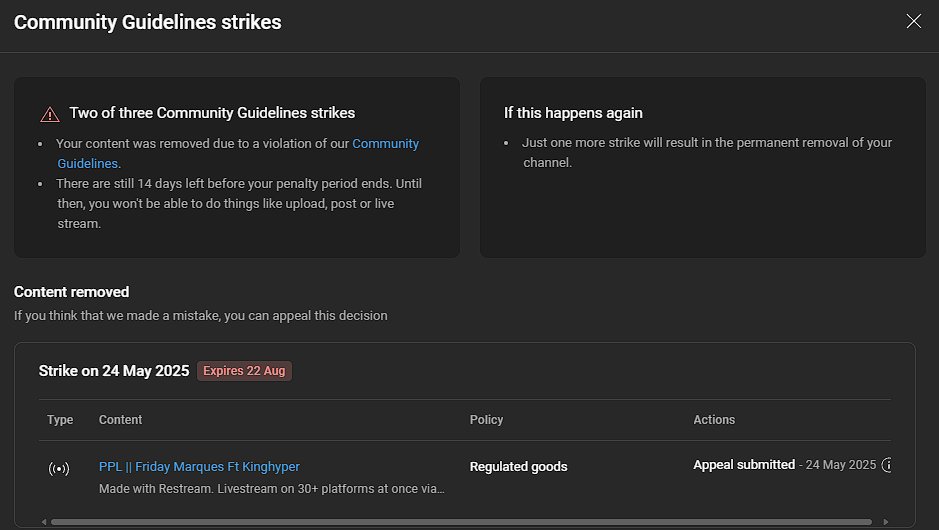Viewport: 939px width, 530px height.
Task: Click the appeal this decision hint text
Action: tap(201, 316)
